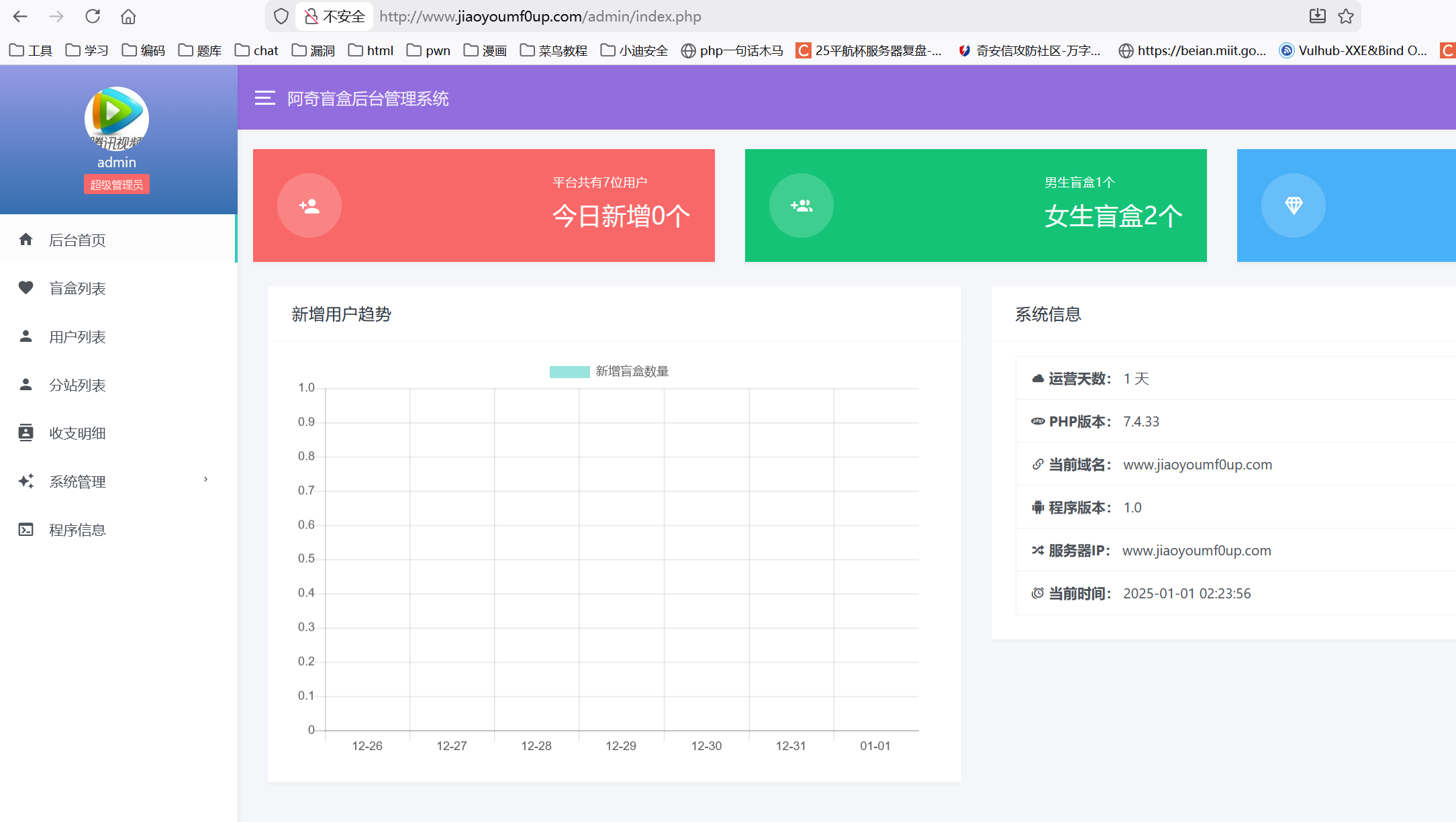Open the 分站列表 menu item
The image size is (1456, 822).
point(118,385)
